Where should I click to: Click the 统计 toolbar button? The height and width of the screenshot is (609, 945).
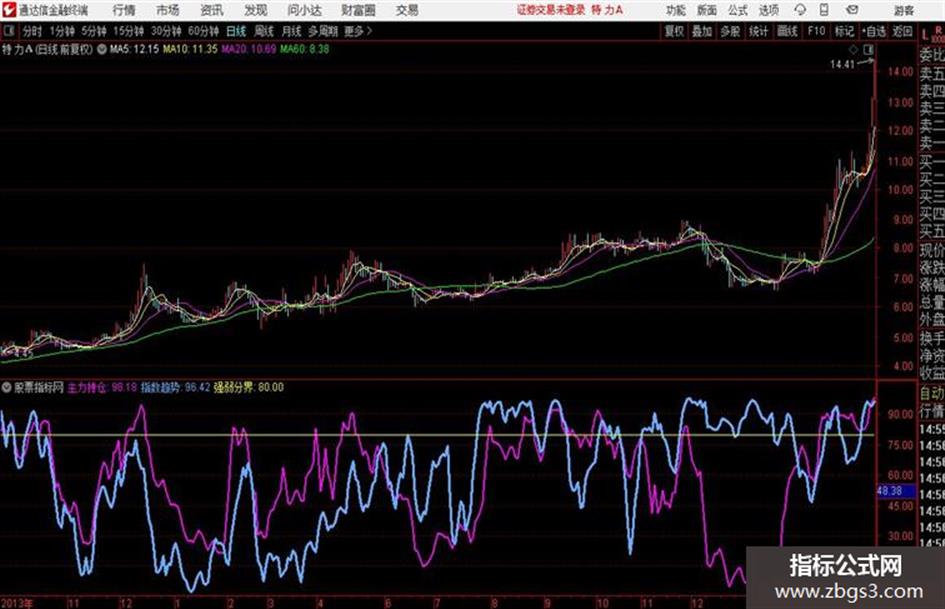[x=758, y=31]
